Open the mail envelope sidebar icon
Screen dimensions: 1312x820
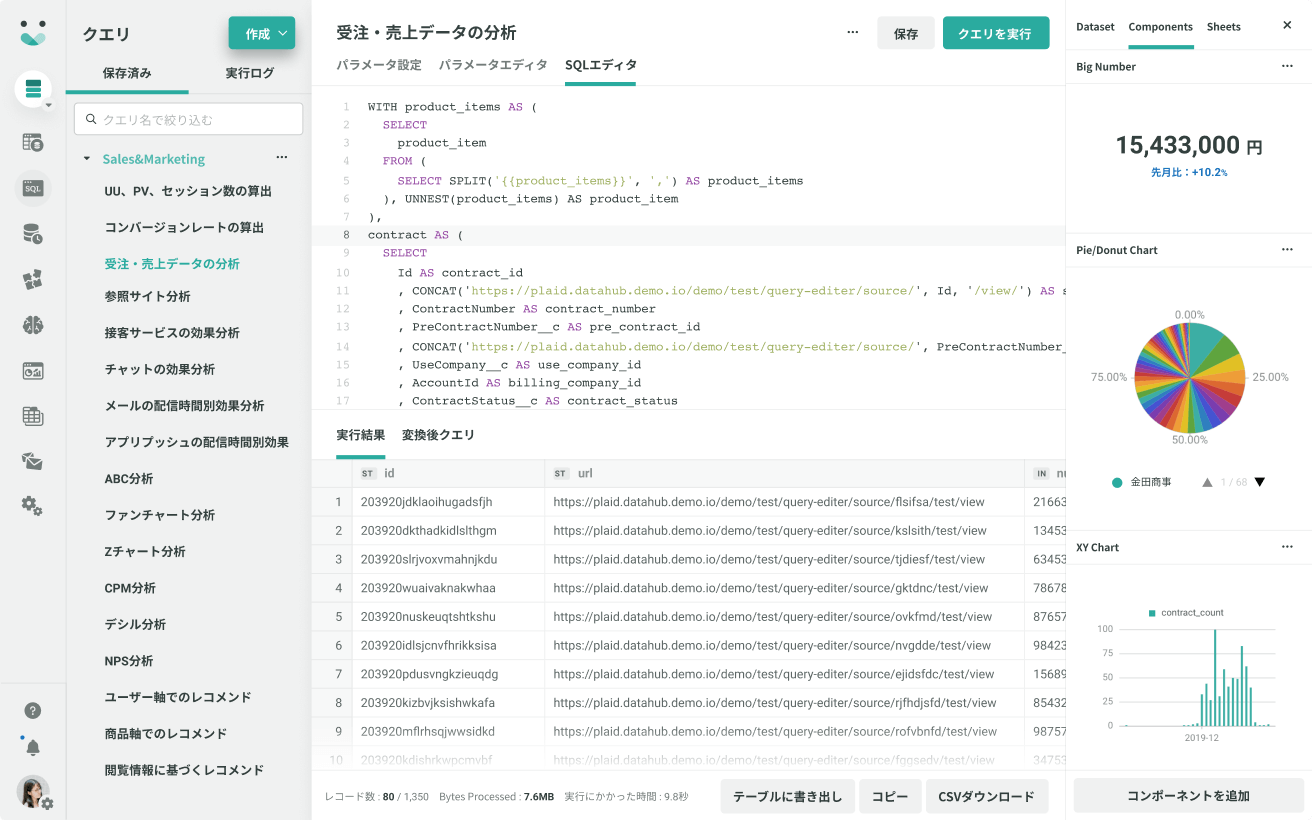[33, 461]
